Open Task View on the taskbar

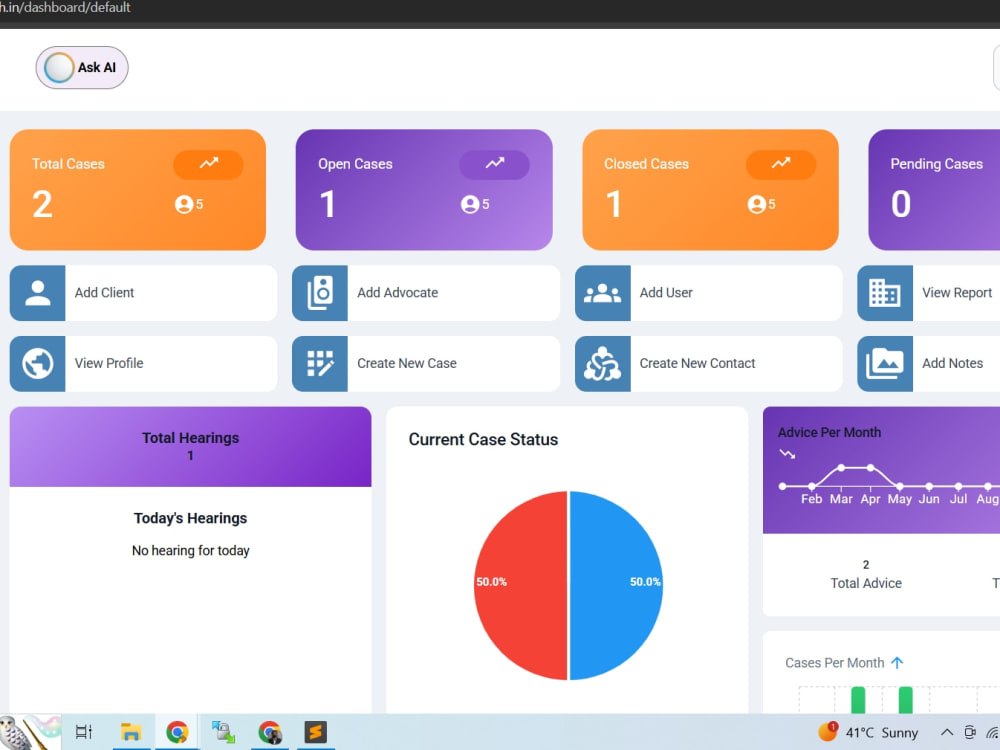tap(84, 732)
